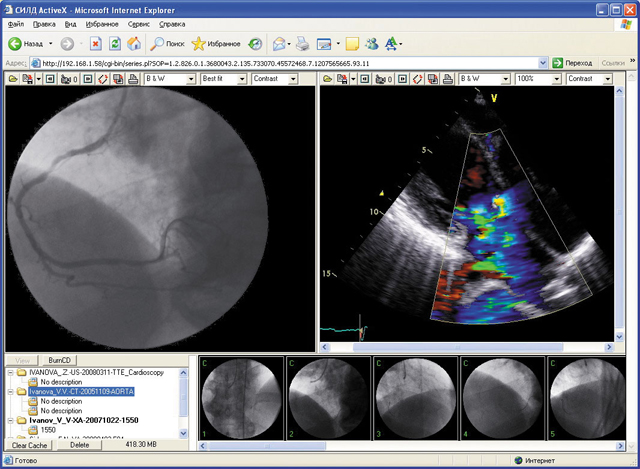Click the browser Refresh icon

point(115,44)
